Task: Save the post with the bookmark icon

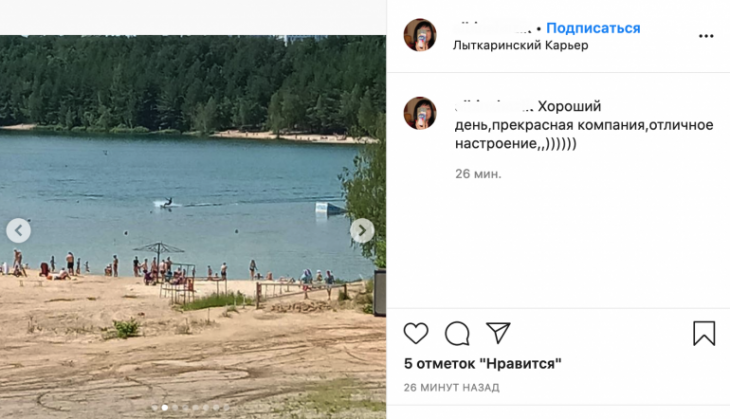Action: tap(704, 333)
